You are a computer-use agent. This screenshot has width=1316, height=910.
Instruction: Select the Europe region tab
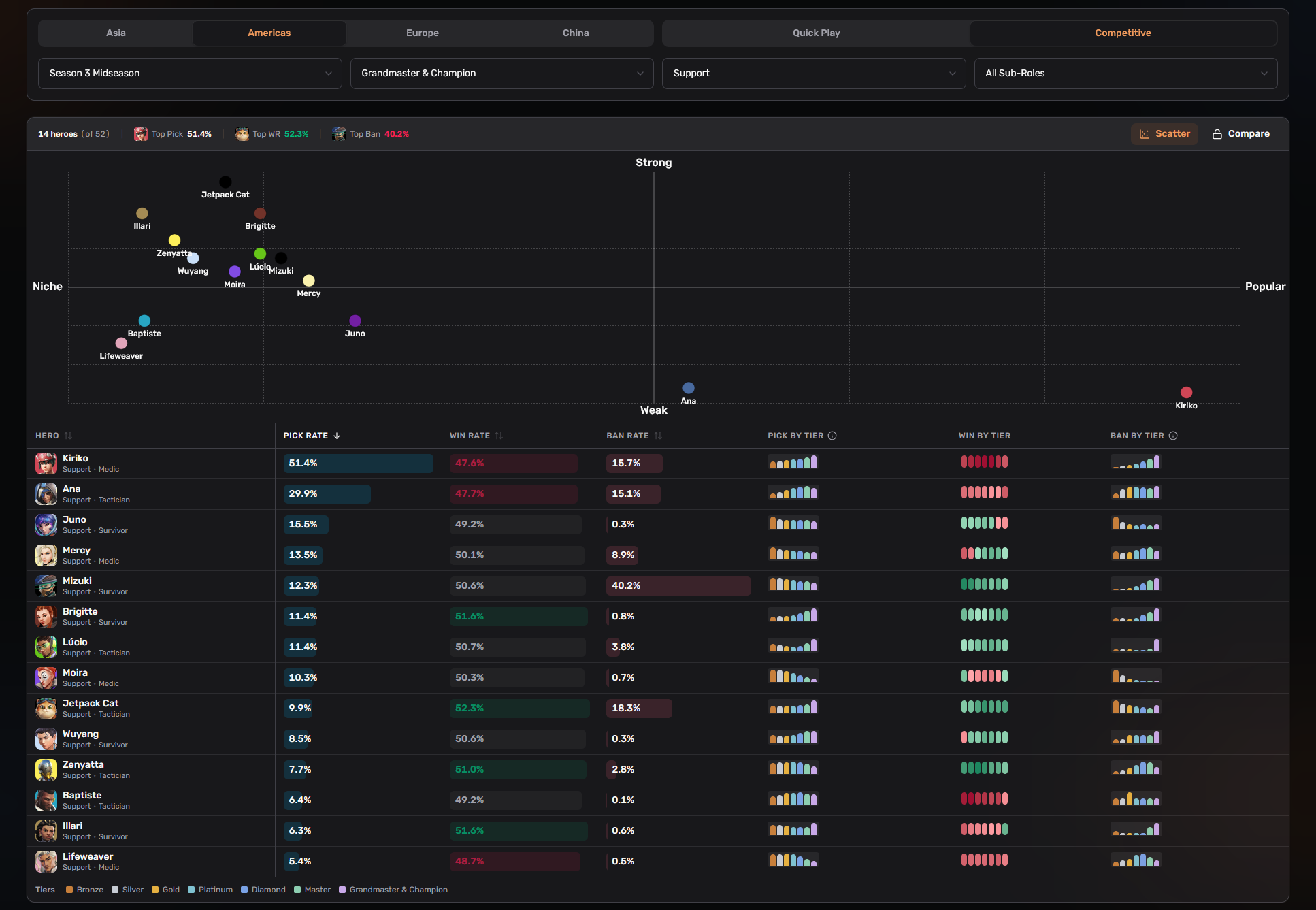point(423,33)
